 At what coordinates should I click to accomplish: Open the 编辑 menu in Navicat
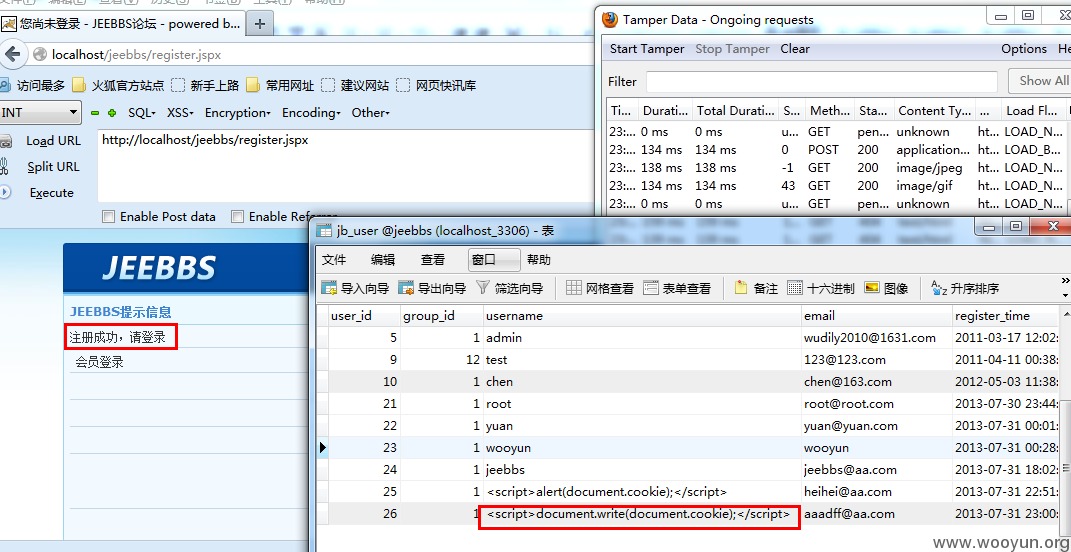tap(383, 260)
